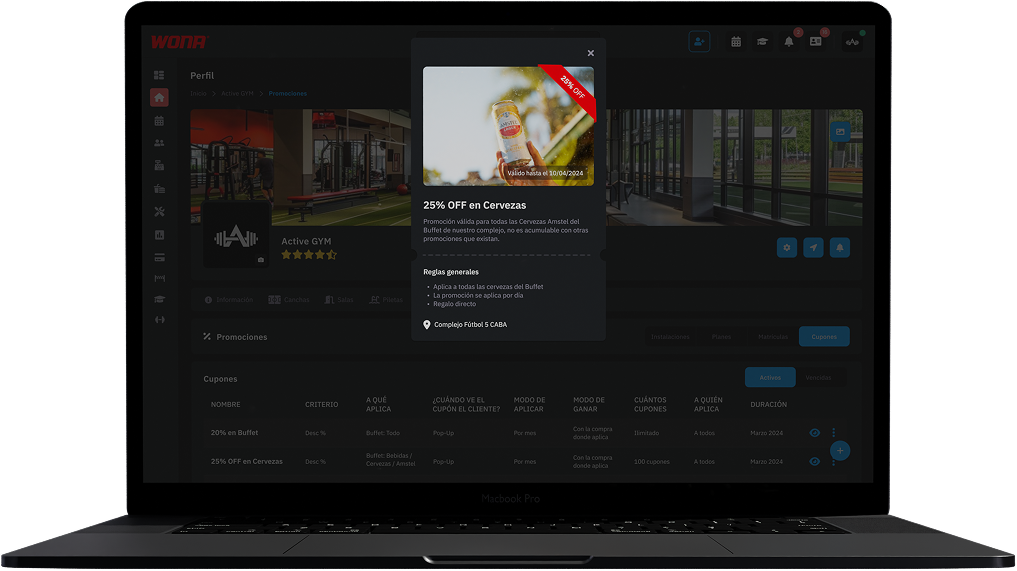Click the DURACIÓN column header
The height and width of the screenshot is (571, 1017).
tap(769, 404)
